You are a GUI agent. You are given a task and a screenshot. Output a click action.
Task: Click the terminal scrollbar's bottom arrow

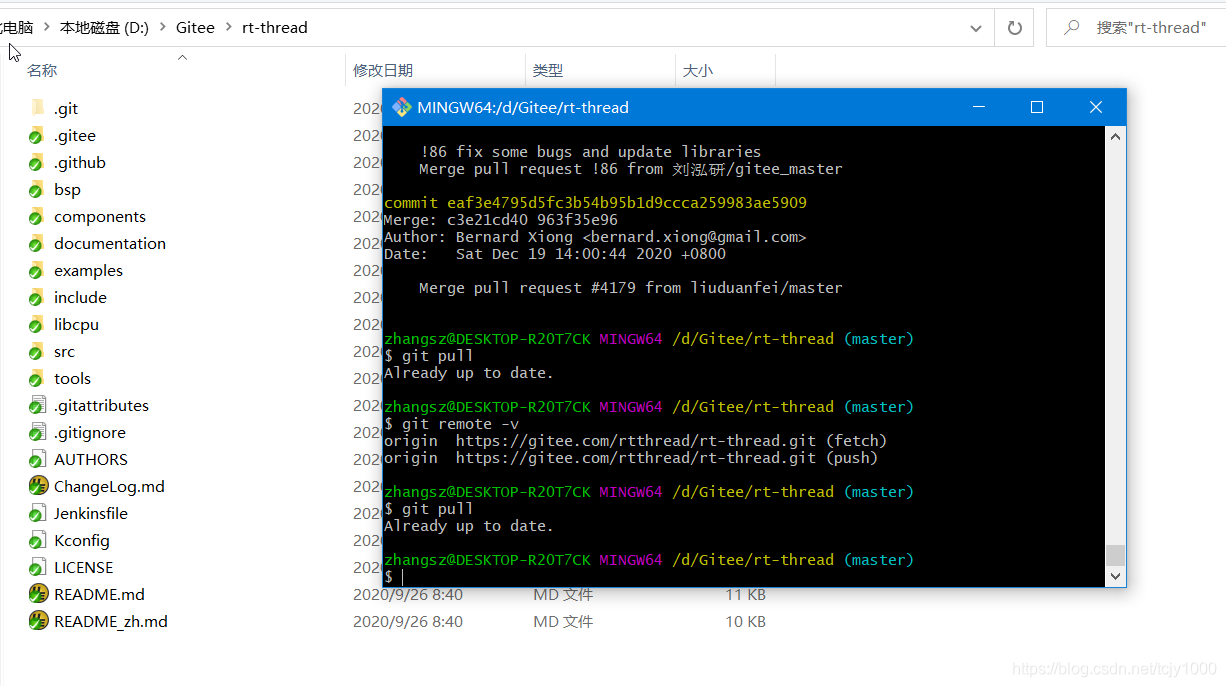[x=1116, y=577]
